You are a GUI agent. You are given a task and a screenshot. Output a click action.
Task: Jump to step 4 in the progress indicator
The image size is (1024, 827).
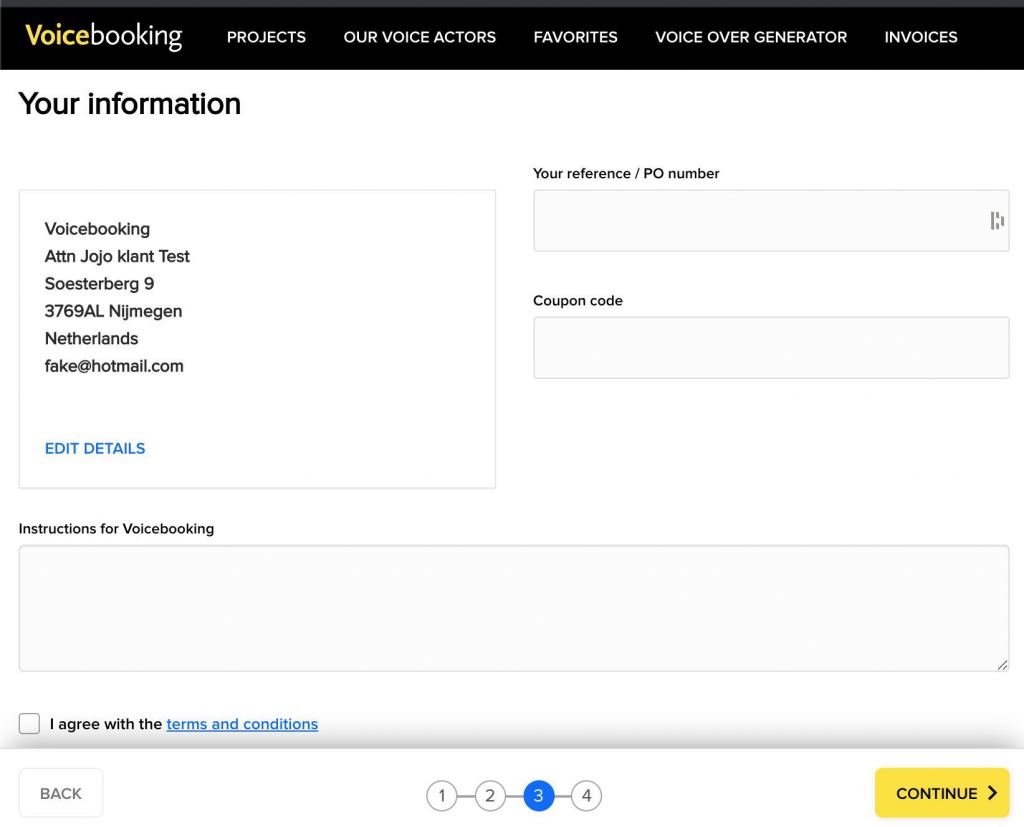586,796
